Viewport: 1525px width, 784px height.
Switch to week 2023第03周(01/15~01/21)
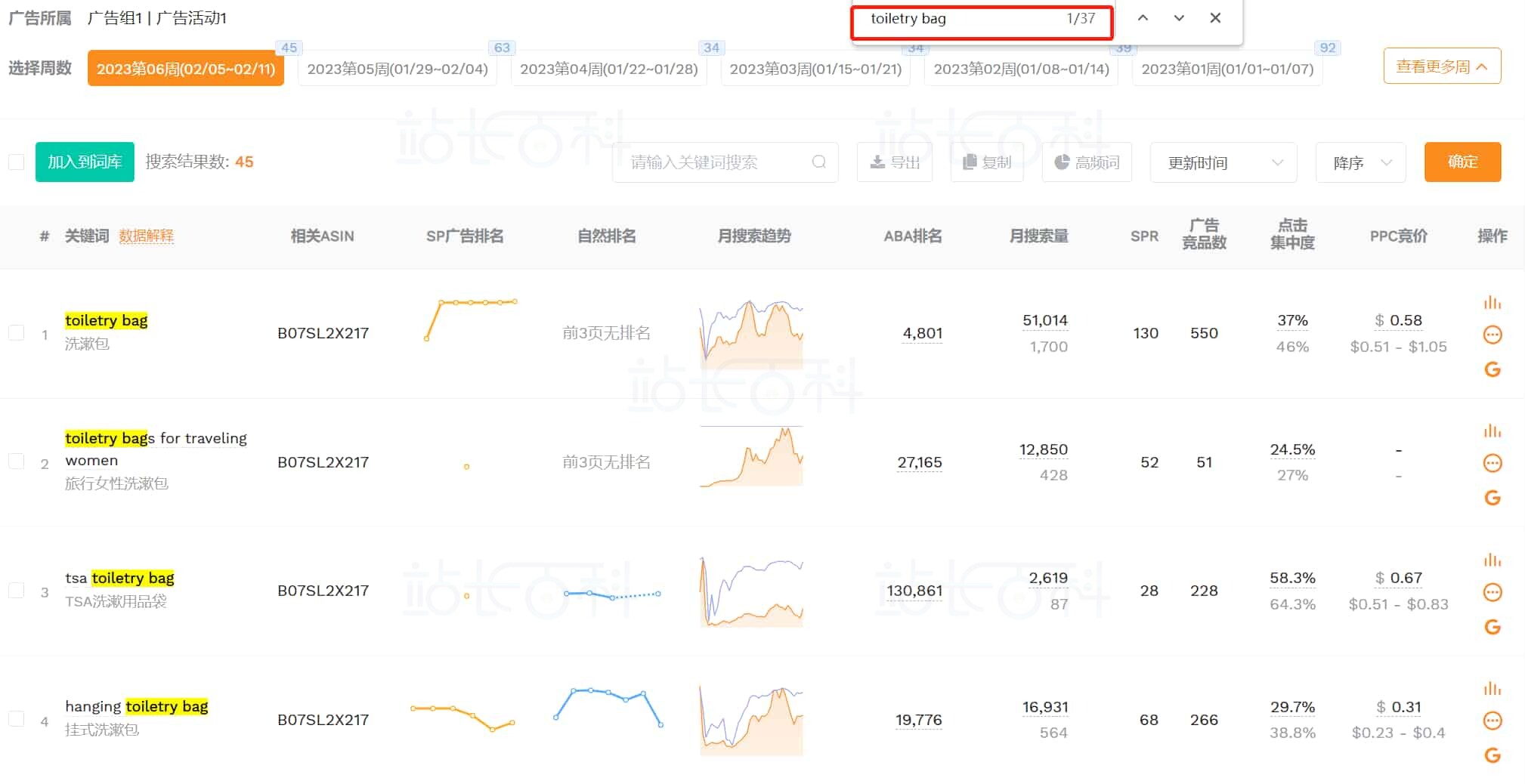(815, 69)
